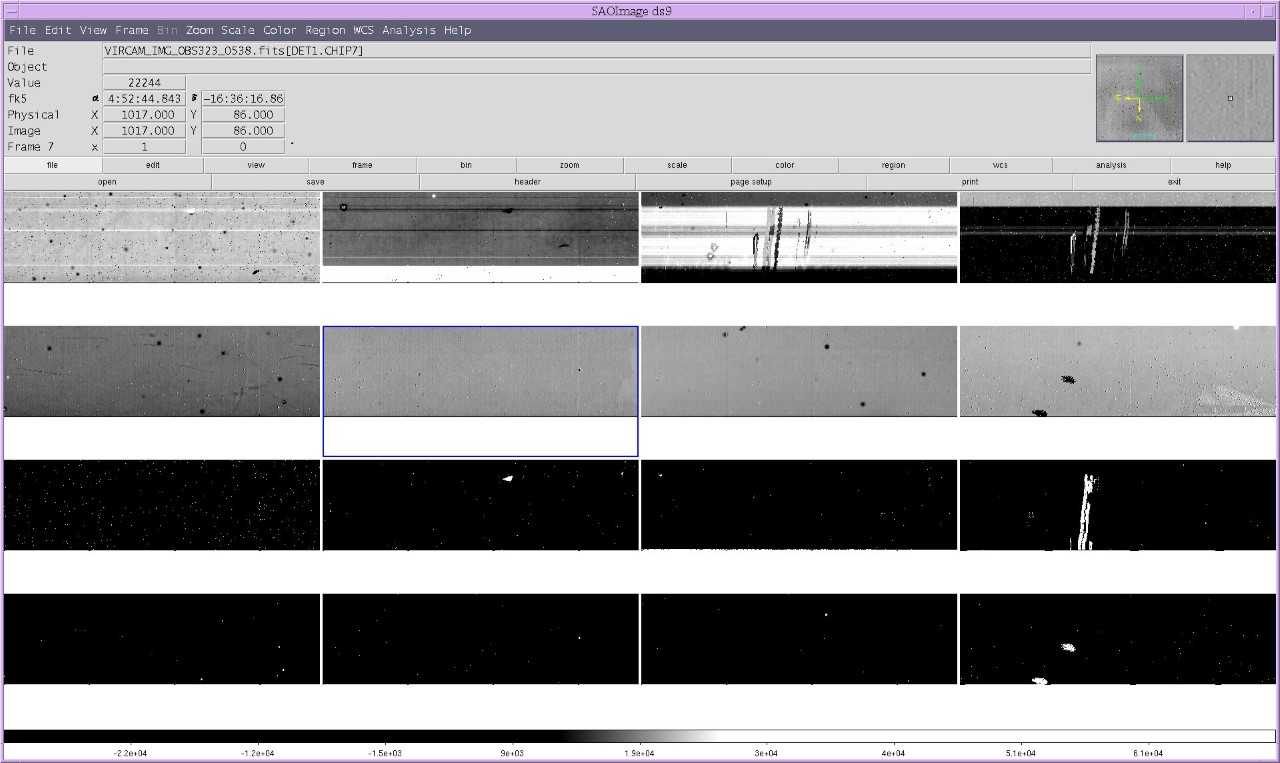Select the lowercase 'region' buttonbar tab
1280x763 pixels.
(x=893, y=165)
